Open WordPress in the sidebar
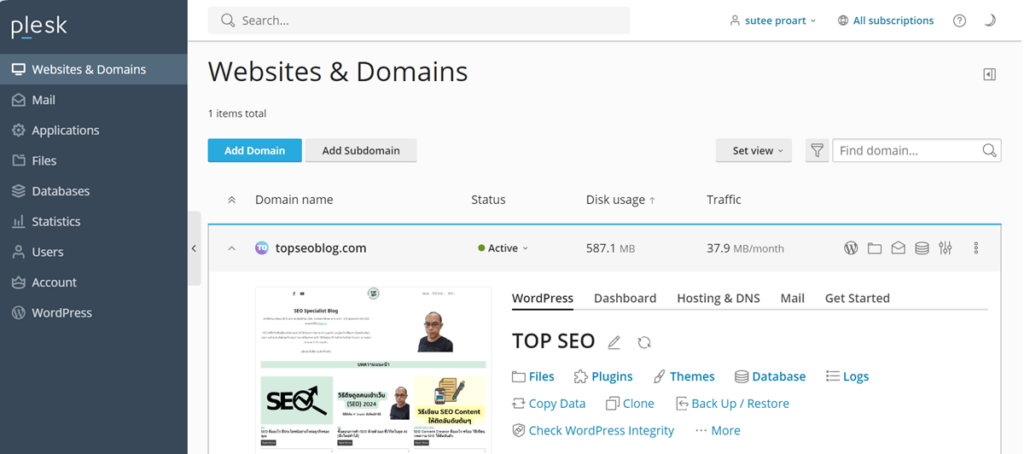 click(x=93, y=313)
